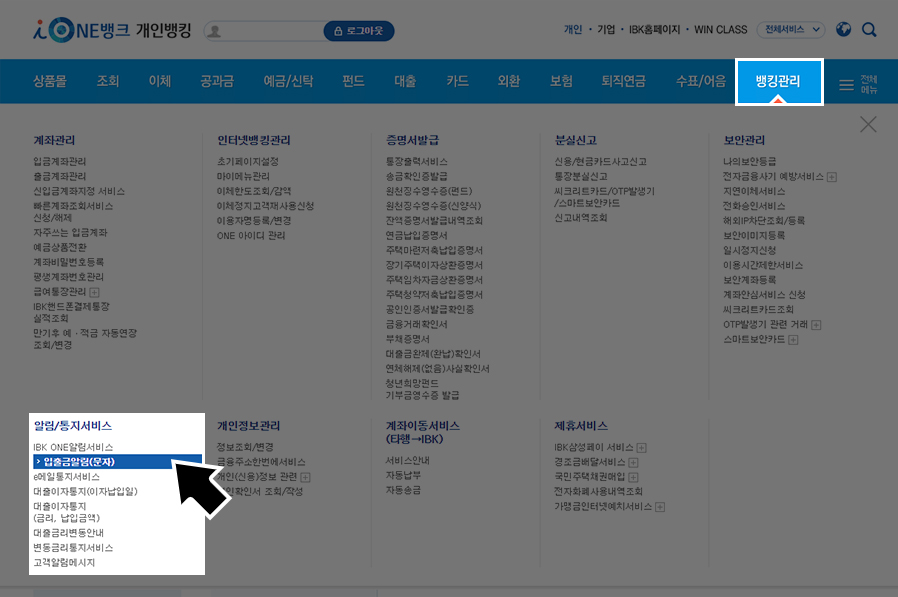Expand plus next to 스마트보안카드
Screen dimensions: 898x597
click(793, 340)
